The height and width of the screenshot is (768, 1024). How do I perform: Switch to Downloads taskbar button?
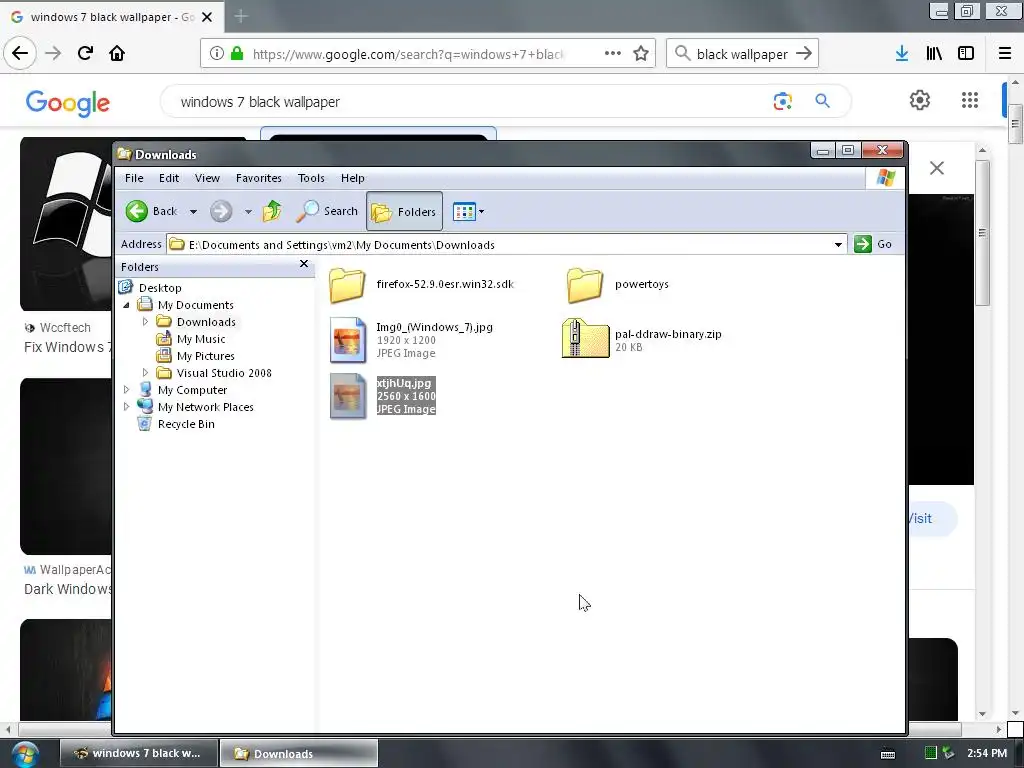pos(298,753)
